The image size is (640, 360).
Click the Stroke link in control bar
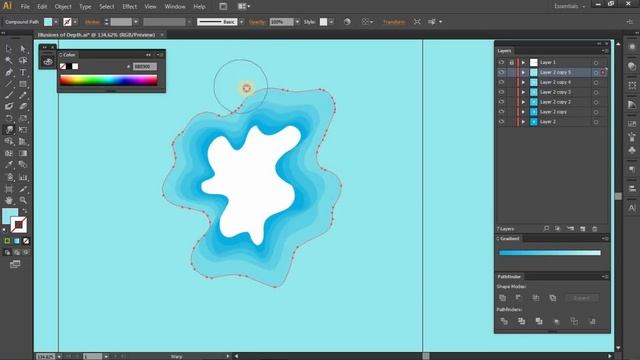point(92,22)
